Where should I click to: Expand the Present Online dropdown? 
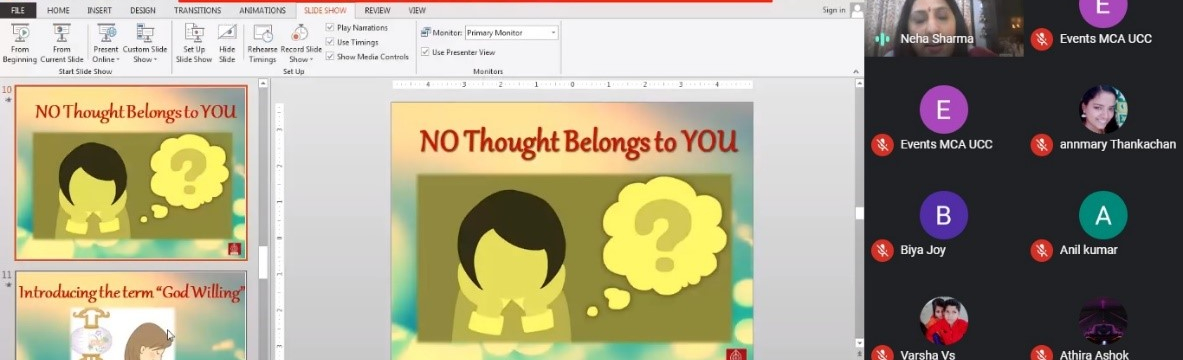tap(106, 43)
